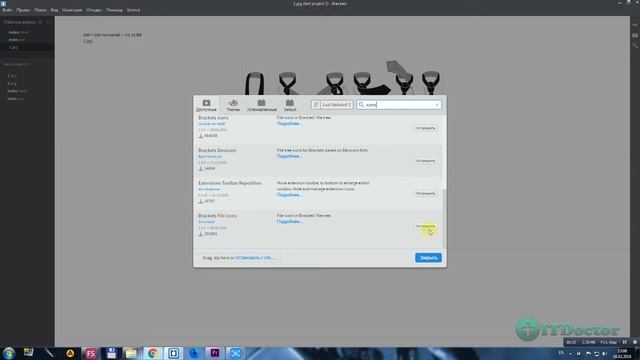
Task: Install the Brackets Devicons extension
Action: [x=425, y=161]
